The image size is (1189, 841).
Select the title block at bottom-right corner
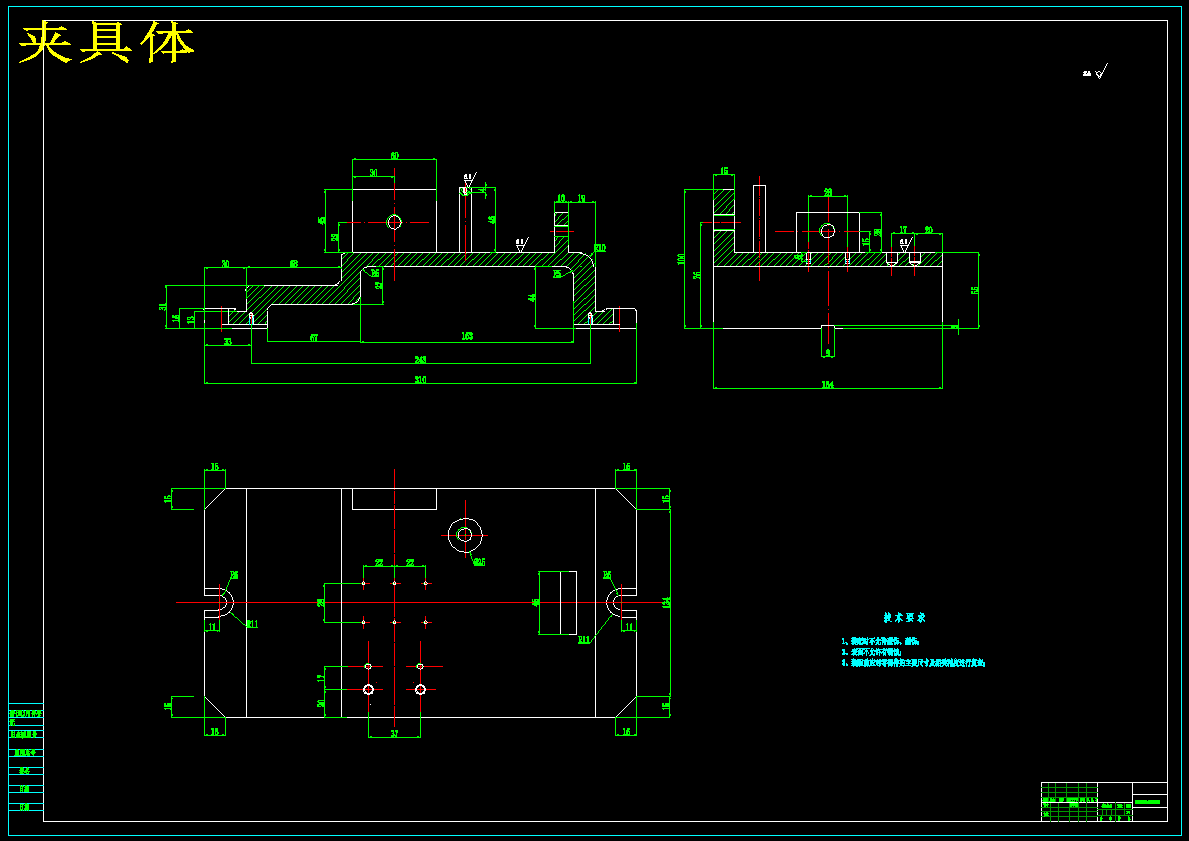point(1104,802)
